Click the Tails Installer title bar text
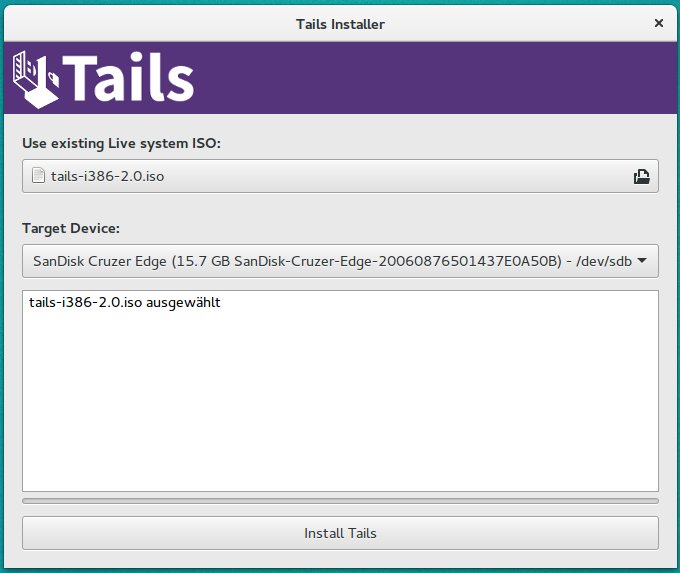The height and width of the screenshot is (573, 680). pyautogui.click(x=340, y=24)
